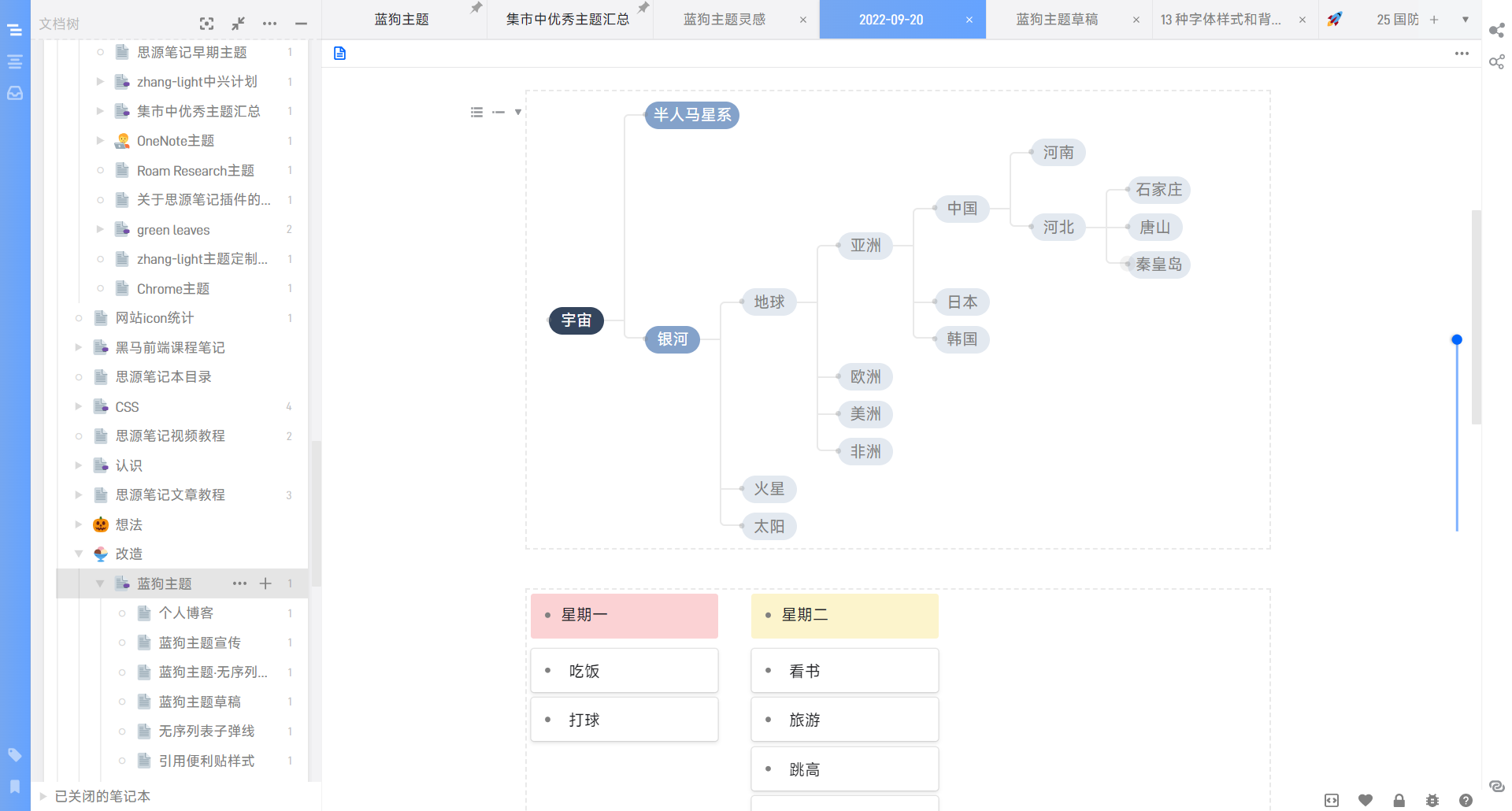Click the list block icon beside mind map
The height and width of the screenshot is (811, 1512).
click(x=476, y=113)
